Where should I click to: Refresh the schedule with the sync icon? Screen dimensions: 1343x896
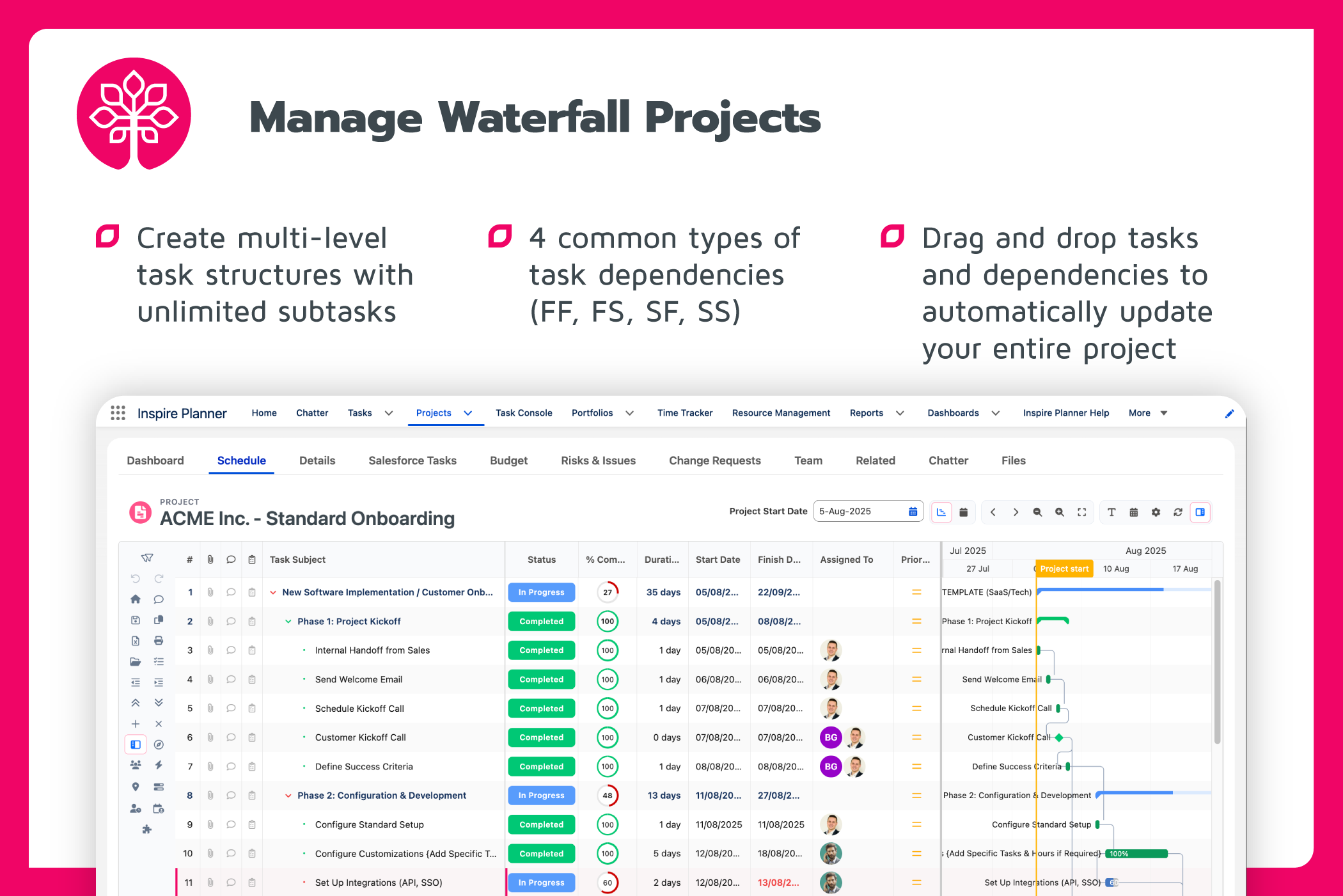1178,512
